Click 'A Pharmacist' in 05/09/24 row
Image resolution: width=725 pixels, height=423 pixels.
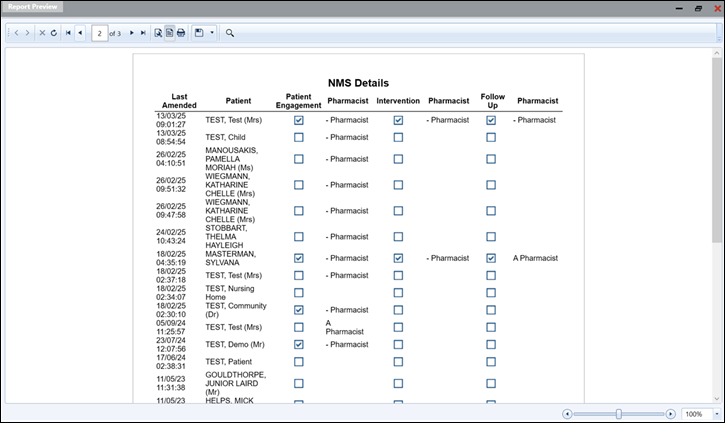pos(344,327)
